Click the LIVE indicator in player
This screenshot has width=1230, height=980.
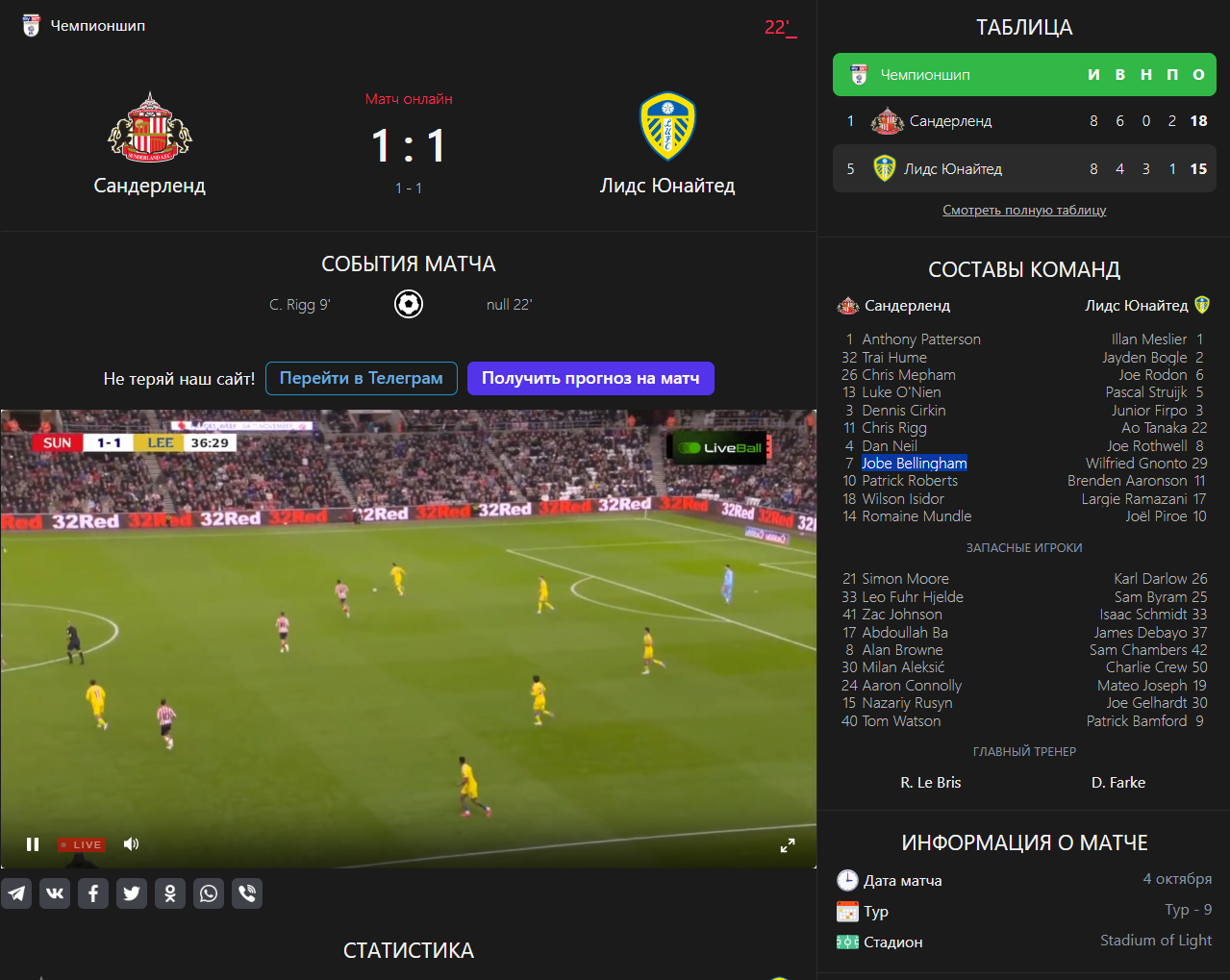click(x=82, y=844)
